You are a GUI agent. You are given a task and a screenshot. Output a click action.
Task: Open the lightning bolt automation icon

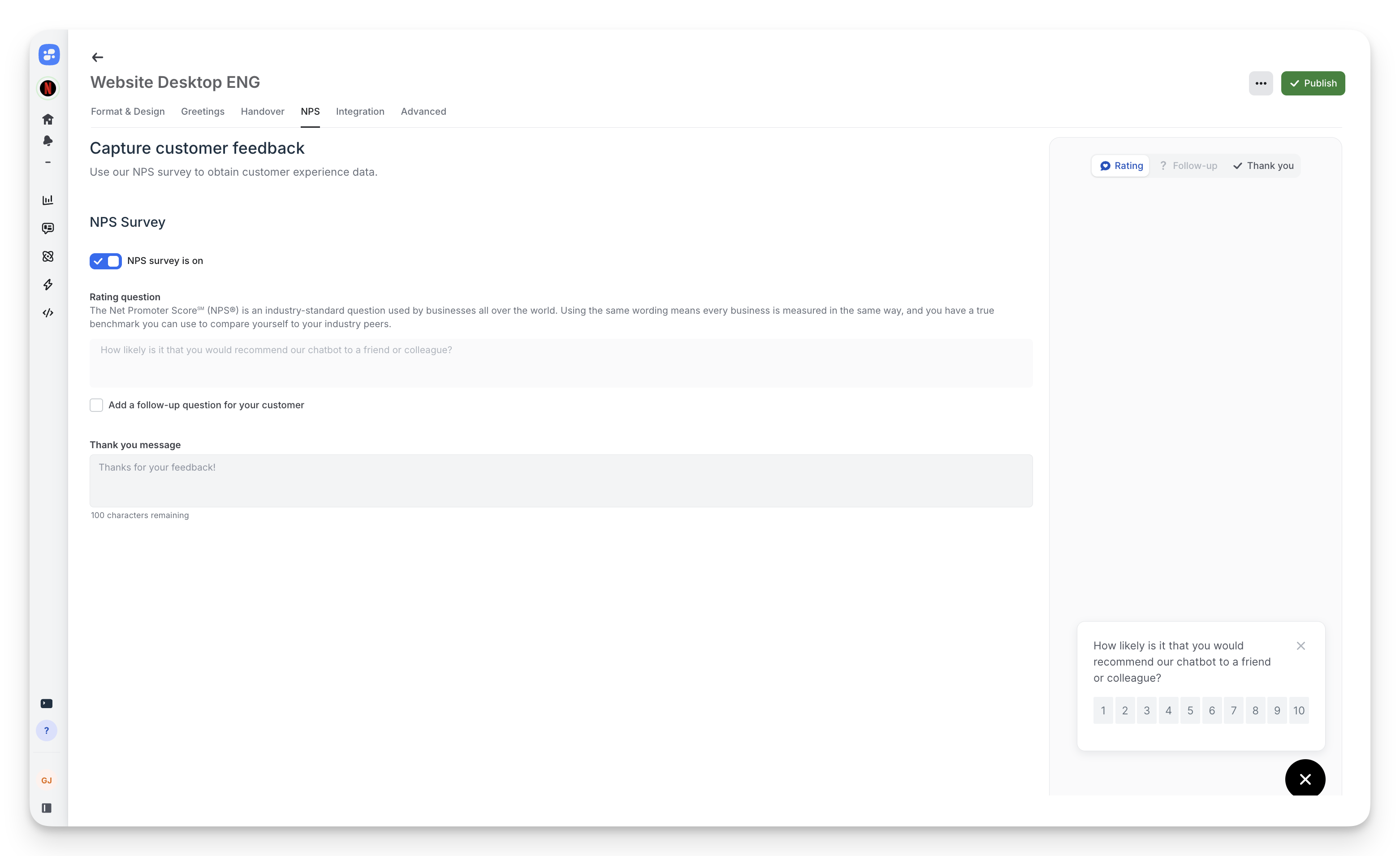tap(48, 285)
